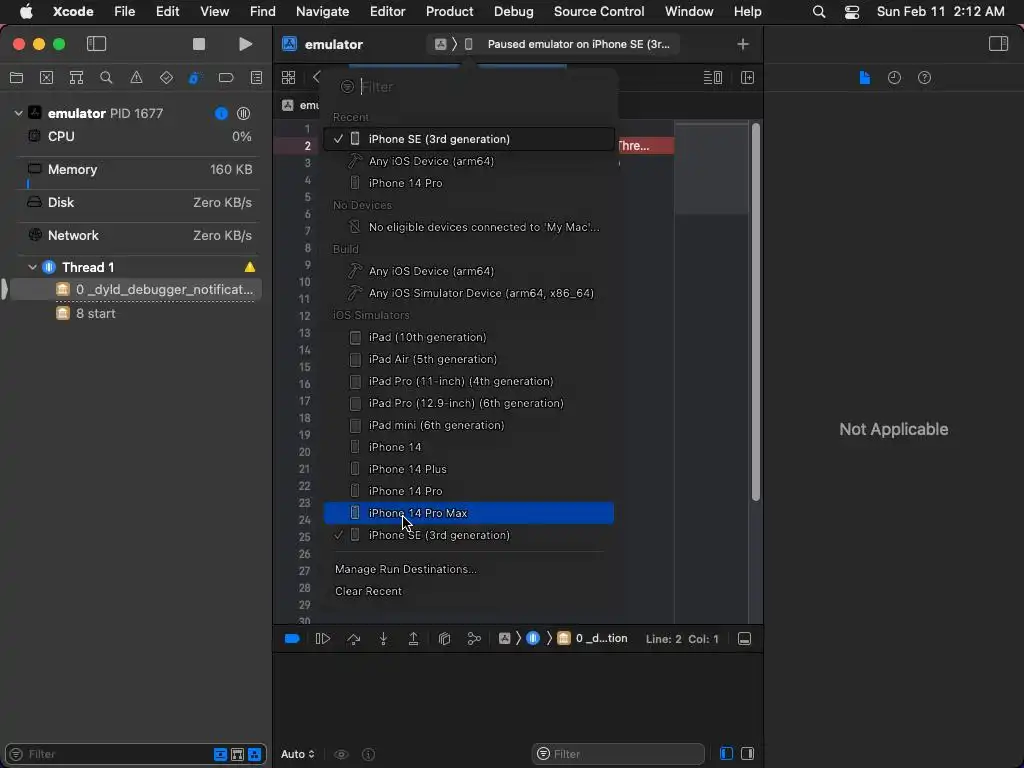Stop the running emulator app
This screenshot has height=768, width=1024.
pyautogui.click(x=199, y=44)
